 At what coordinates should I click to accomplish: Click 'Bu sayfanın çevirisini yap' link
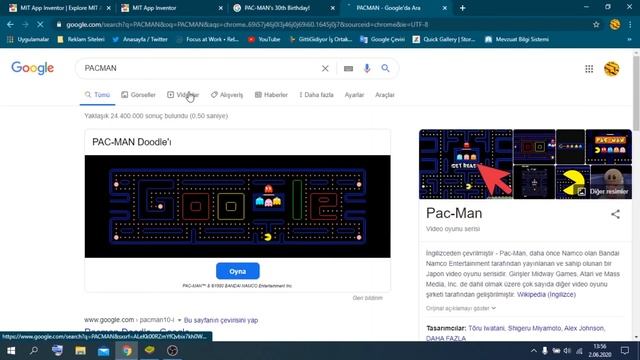tap(221, 320)
